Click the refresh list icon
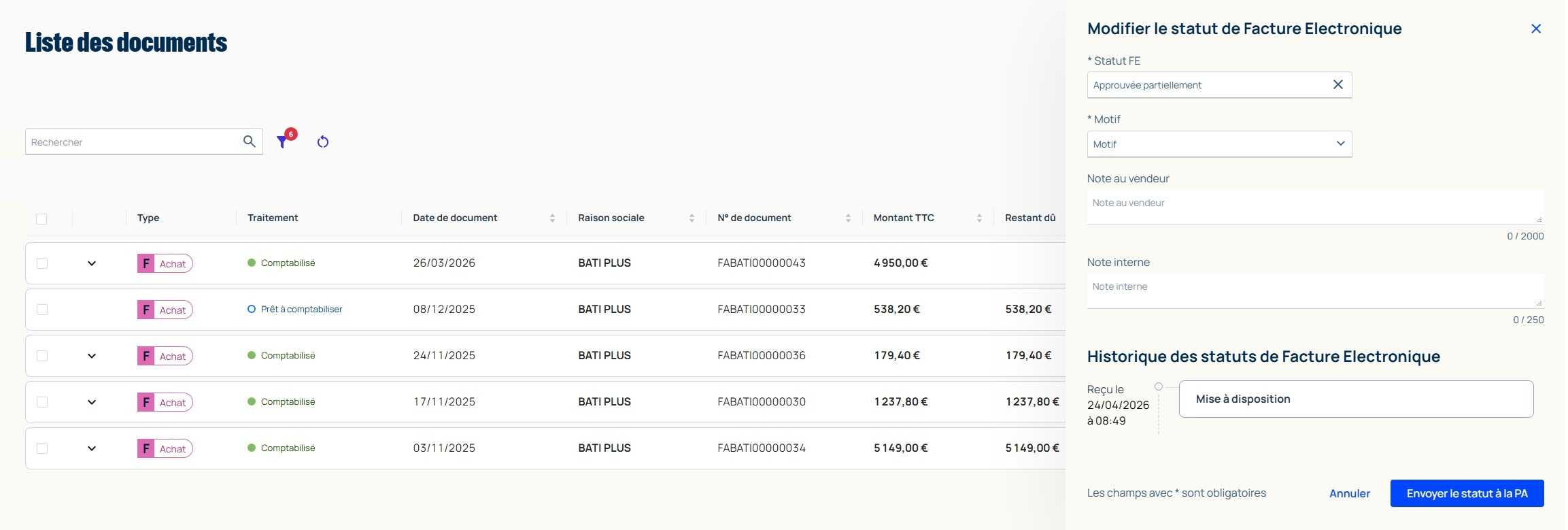 (x=323, y=142)
